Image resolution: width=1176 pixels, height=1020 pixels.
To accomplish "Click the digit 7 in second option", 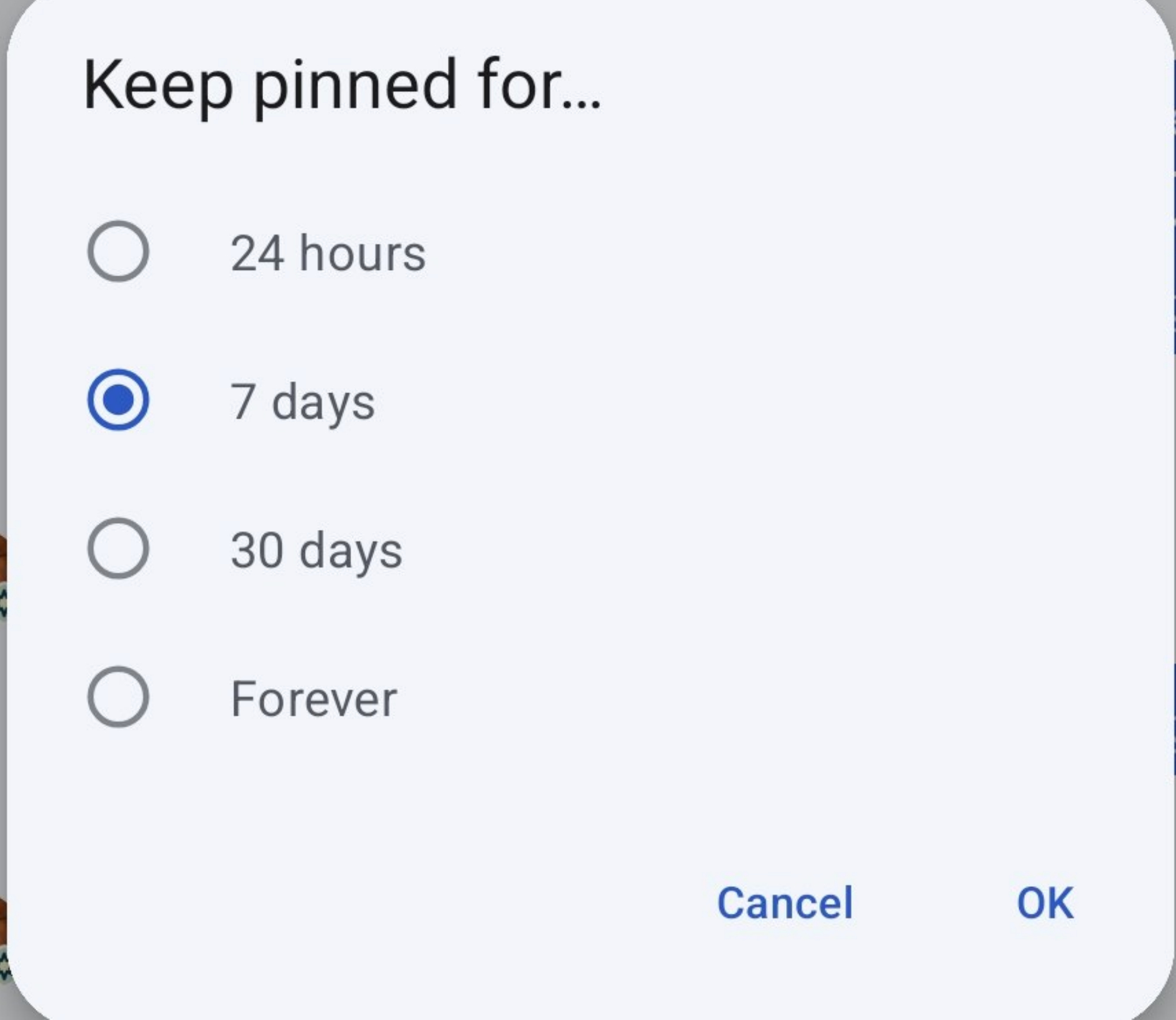I will click(243, 402).
